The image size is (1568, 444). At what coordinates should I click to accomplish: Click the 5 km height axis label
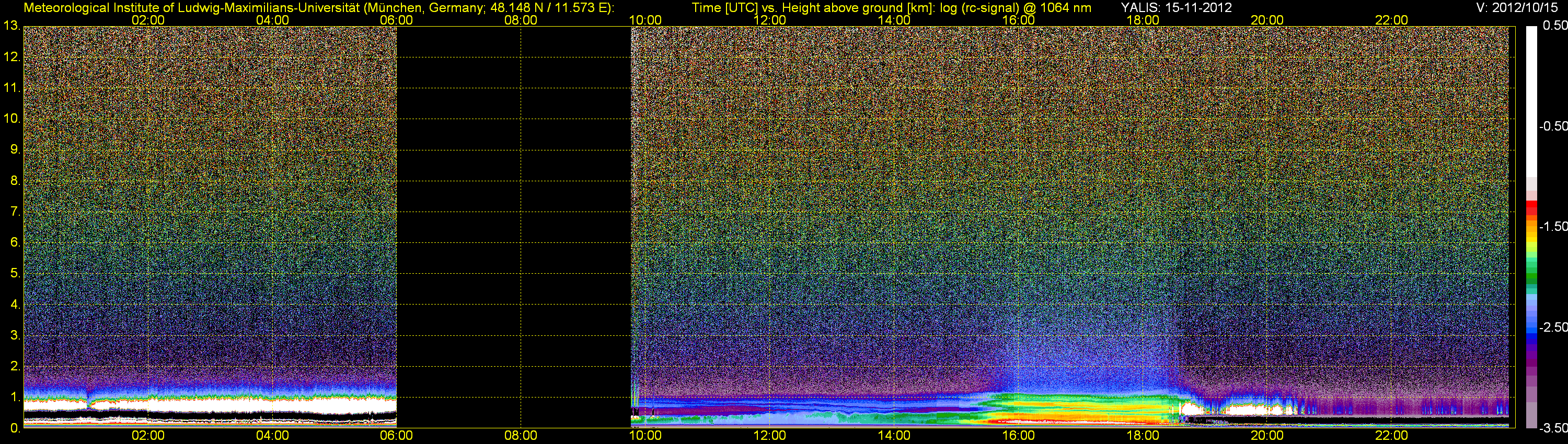[15, 273]
